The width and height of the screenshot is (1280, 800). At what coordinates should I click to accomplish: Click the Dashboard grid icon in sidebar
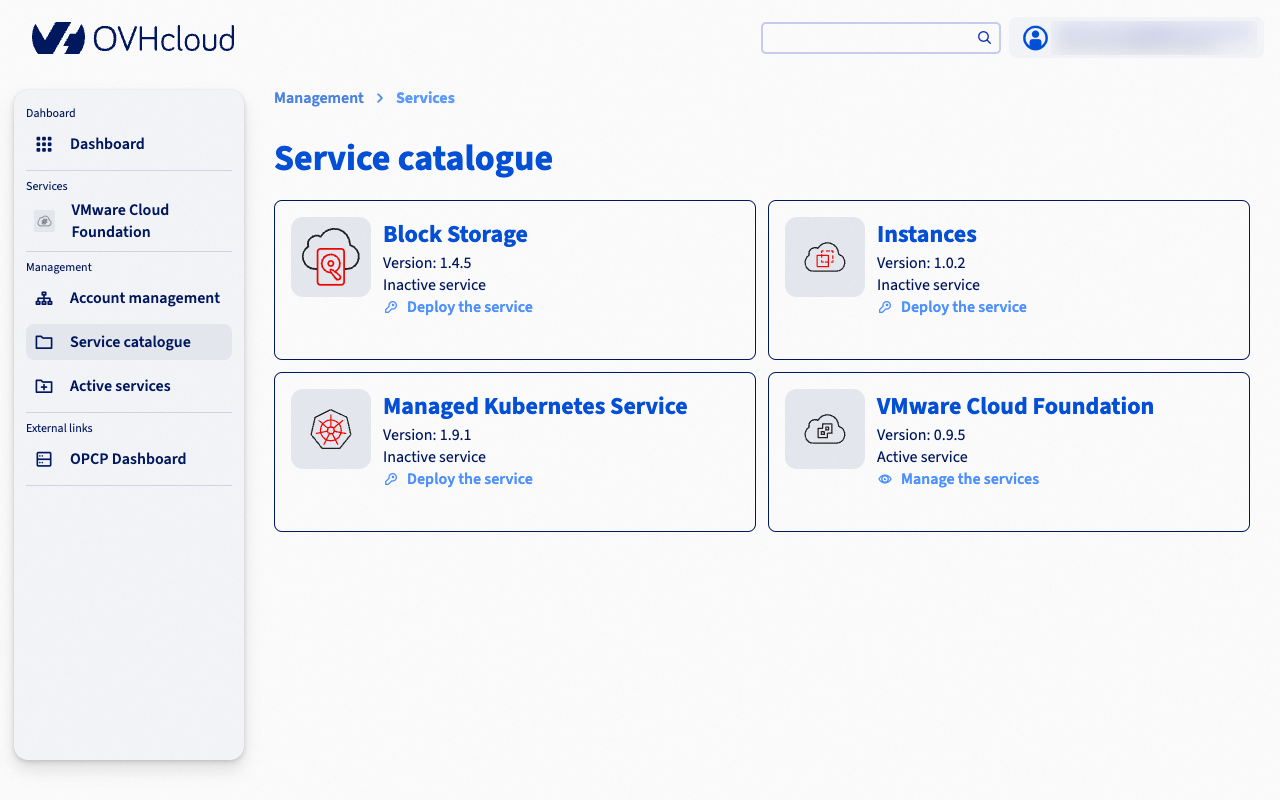[x=44, y=143]
